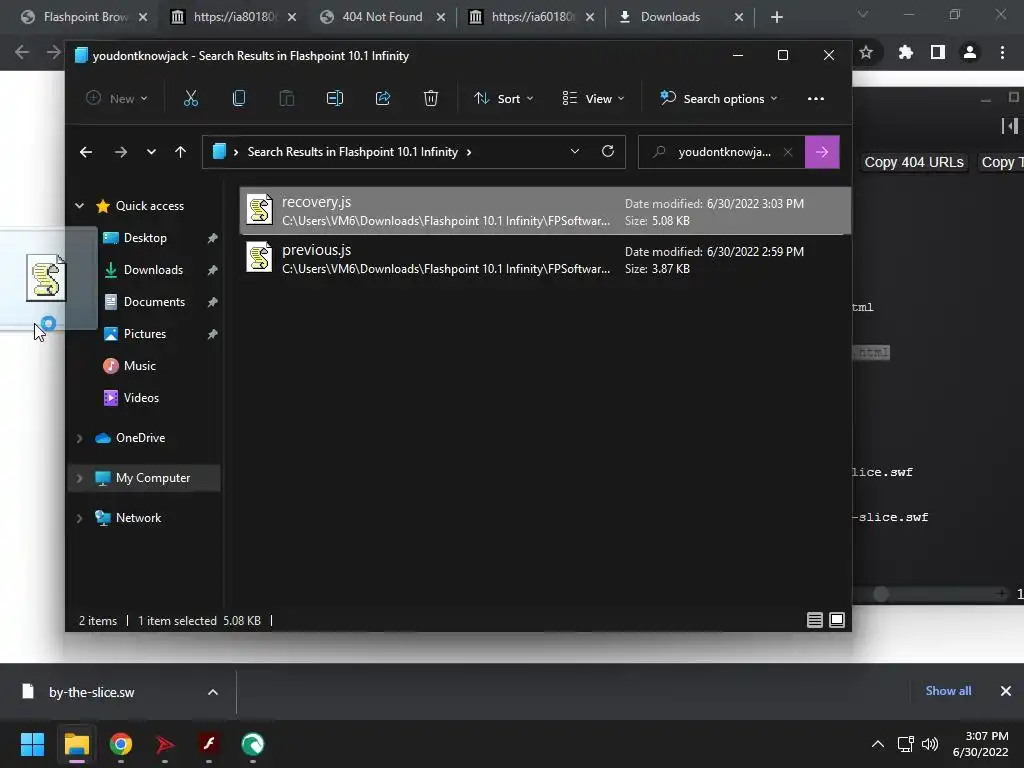This screenshot has height=768, width=1024.
Task: Click the Rename icon in Explorer toolbar
Action: pos(335,99)
